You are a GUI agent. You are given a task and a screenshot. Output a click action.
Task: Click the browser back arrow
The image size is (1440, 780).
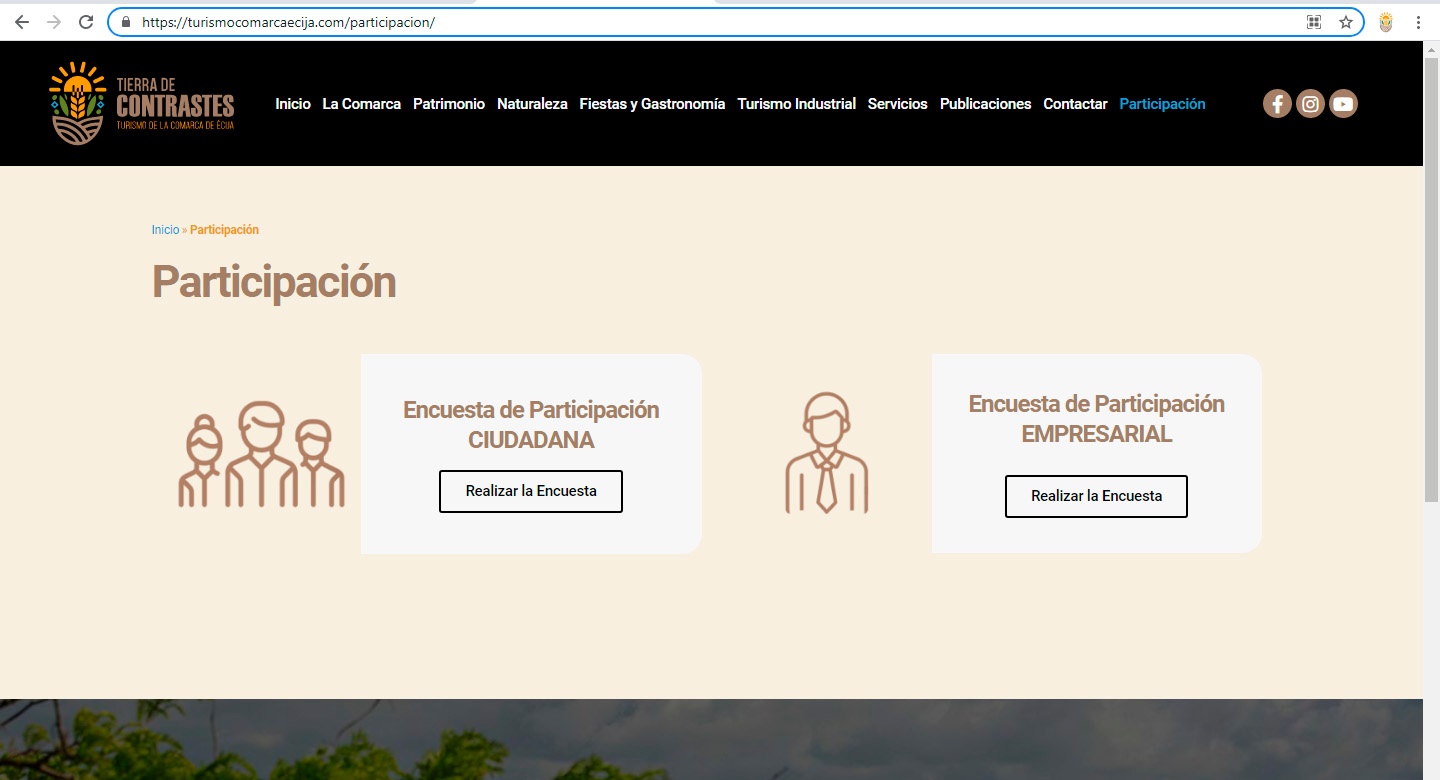pyautogui.click(x=22, y=22)
